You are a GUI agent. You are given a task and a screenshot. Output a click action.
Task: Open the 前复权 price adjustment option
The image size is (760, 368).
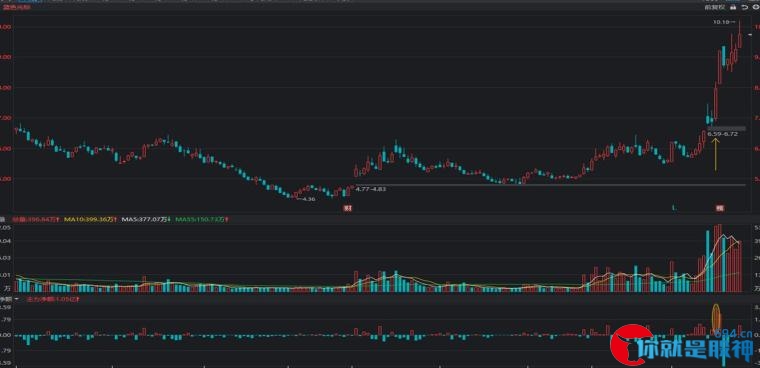click(x=715, y=7)
